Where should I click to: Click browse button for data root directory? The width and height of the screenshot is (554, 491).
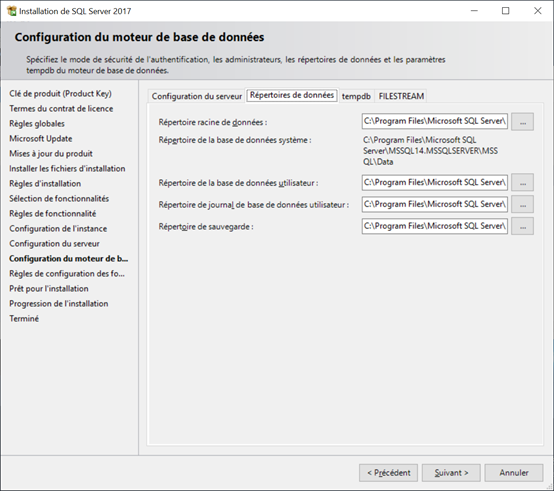(x=522, y=122)
